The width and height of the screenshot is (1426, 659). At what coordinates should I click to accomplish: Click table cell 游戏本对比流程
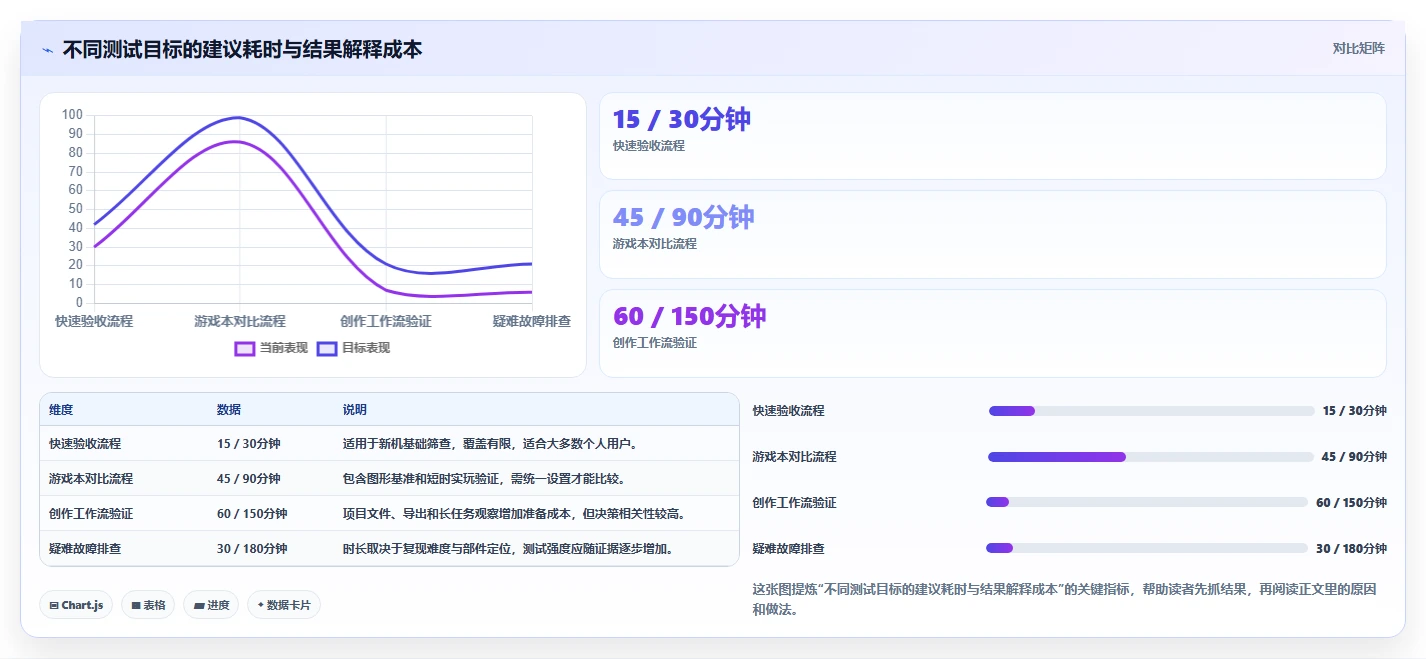[91, 479]
